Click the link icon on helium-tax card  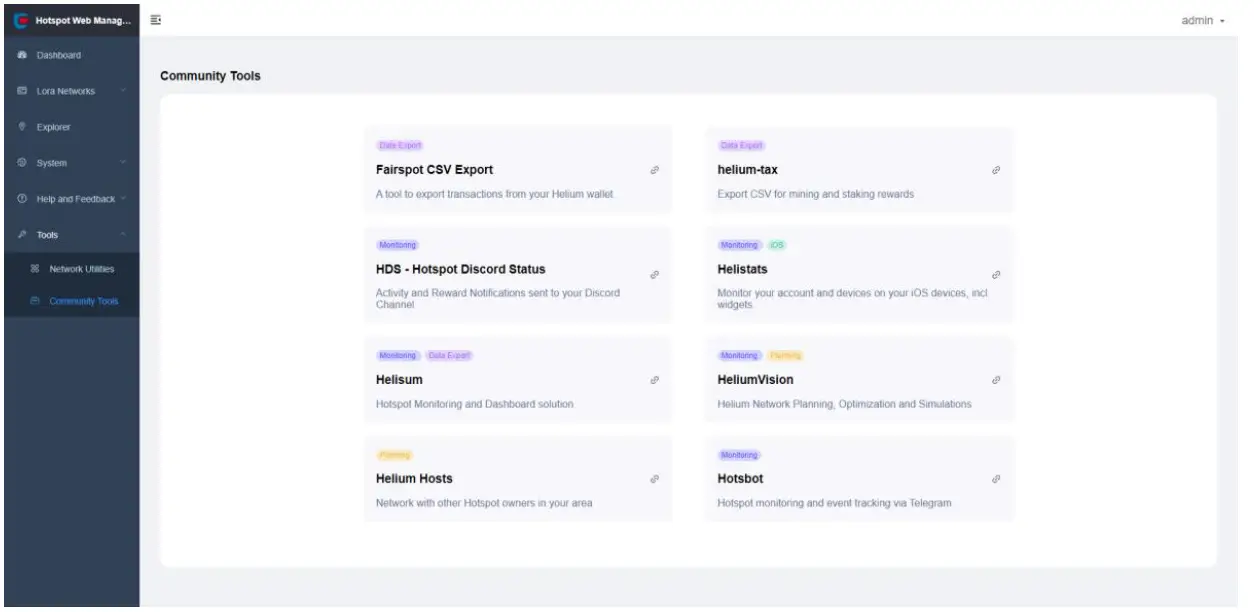coord(996,170)
